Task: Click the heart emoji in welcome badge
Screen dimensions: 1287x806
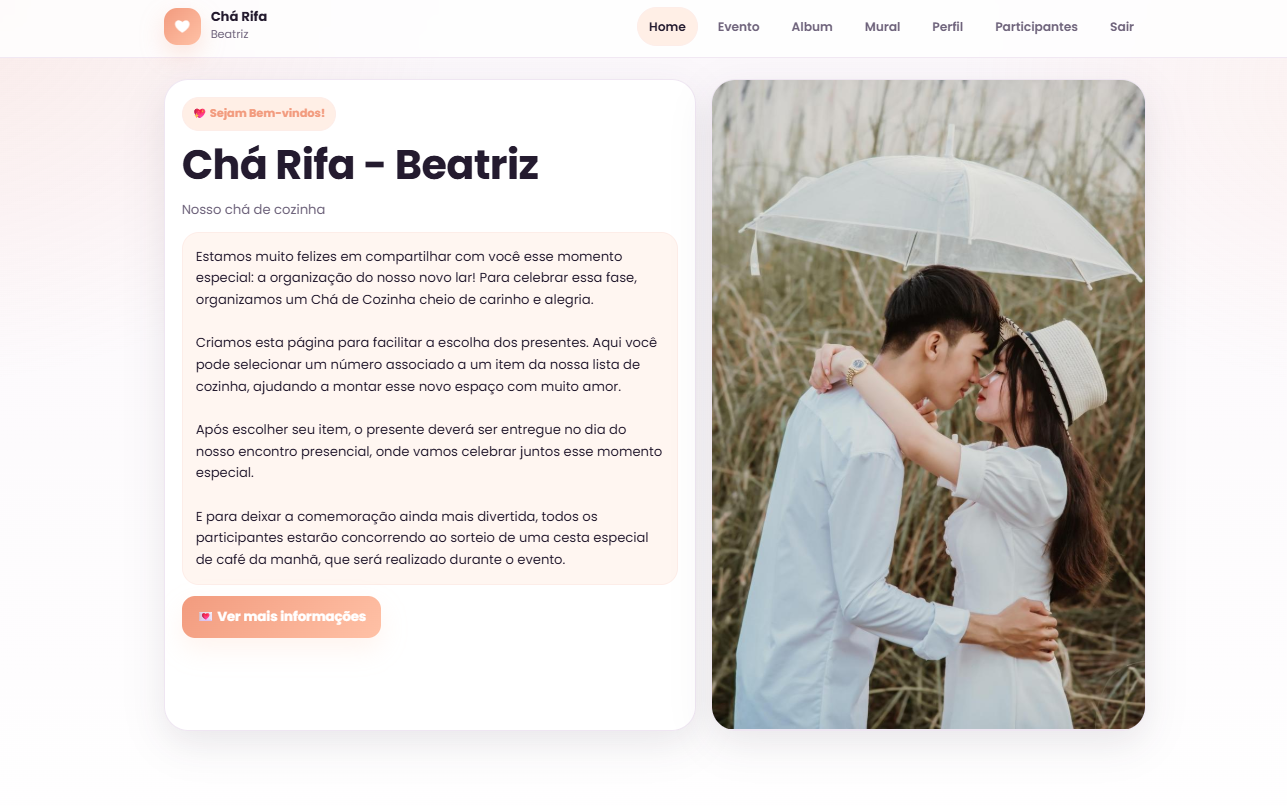Action: (199, 113)
